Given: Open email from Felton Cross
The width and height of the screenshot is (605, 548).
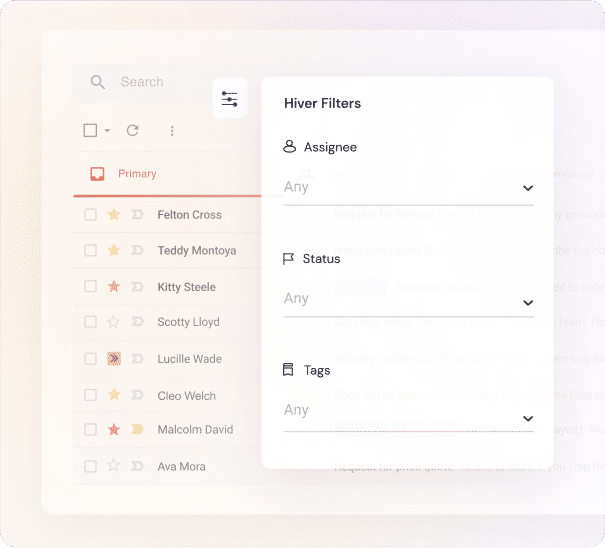Looking at the screenshot, I should point(189,215).
